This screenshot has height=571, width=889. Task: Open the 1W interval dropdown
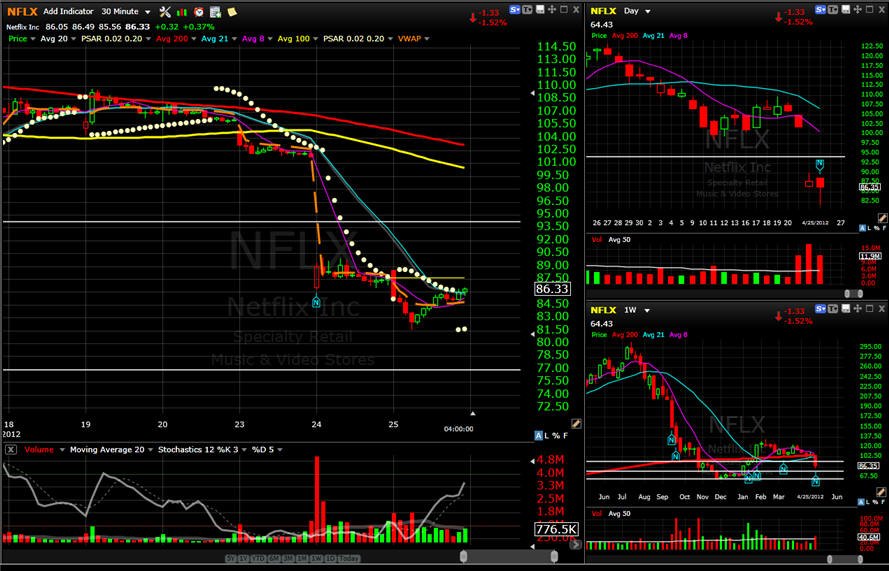point(637,310)
